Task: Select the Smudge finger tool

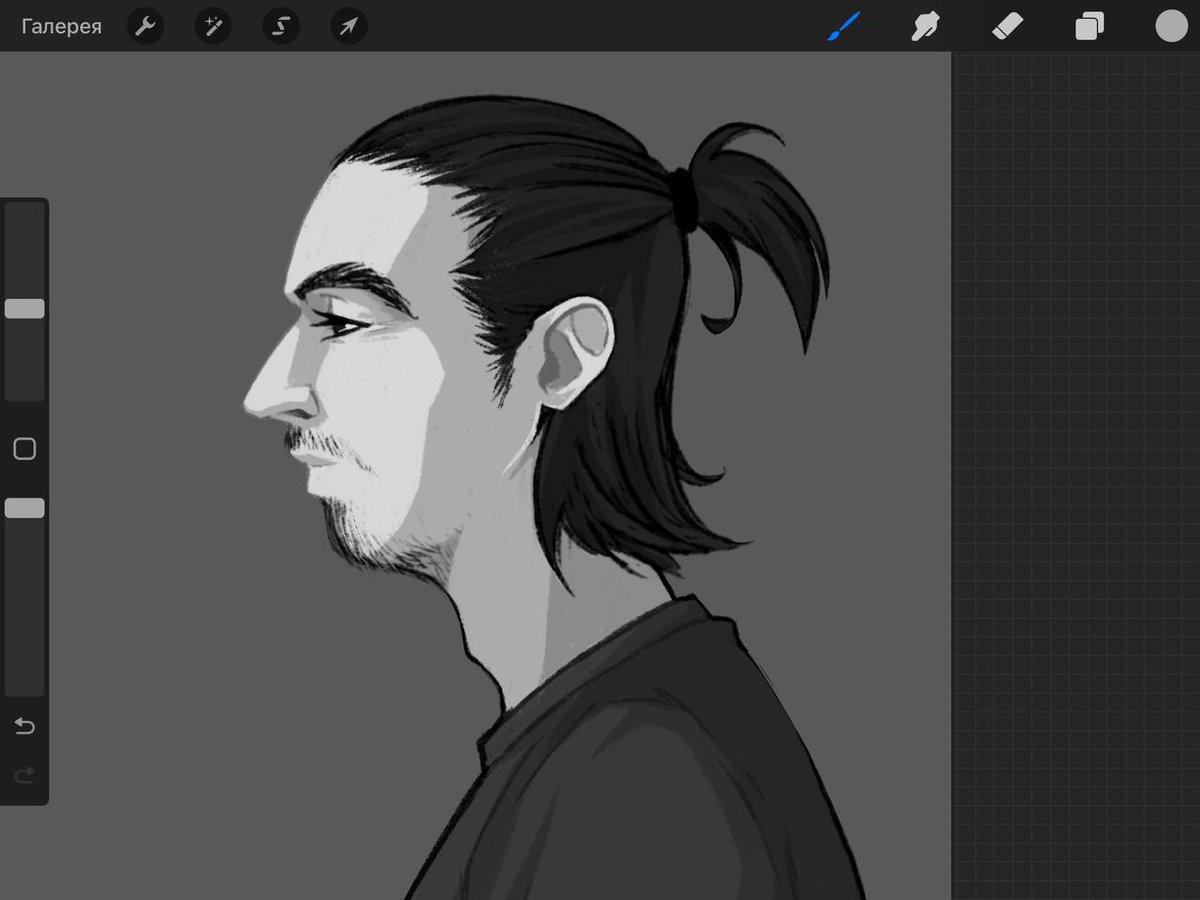Action: coord(925,26)
